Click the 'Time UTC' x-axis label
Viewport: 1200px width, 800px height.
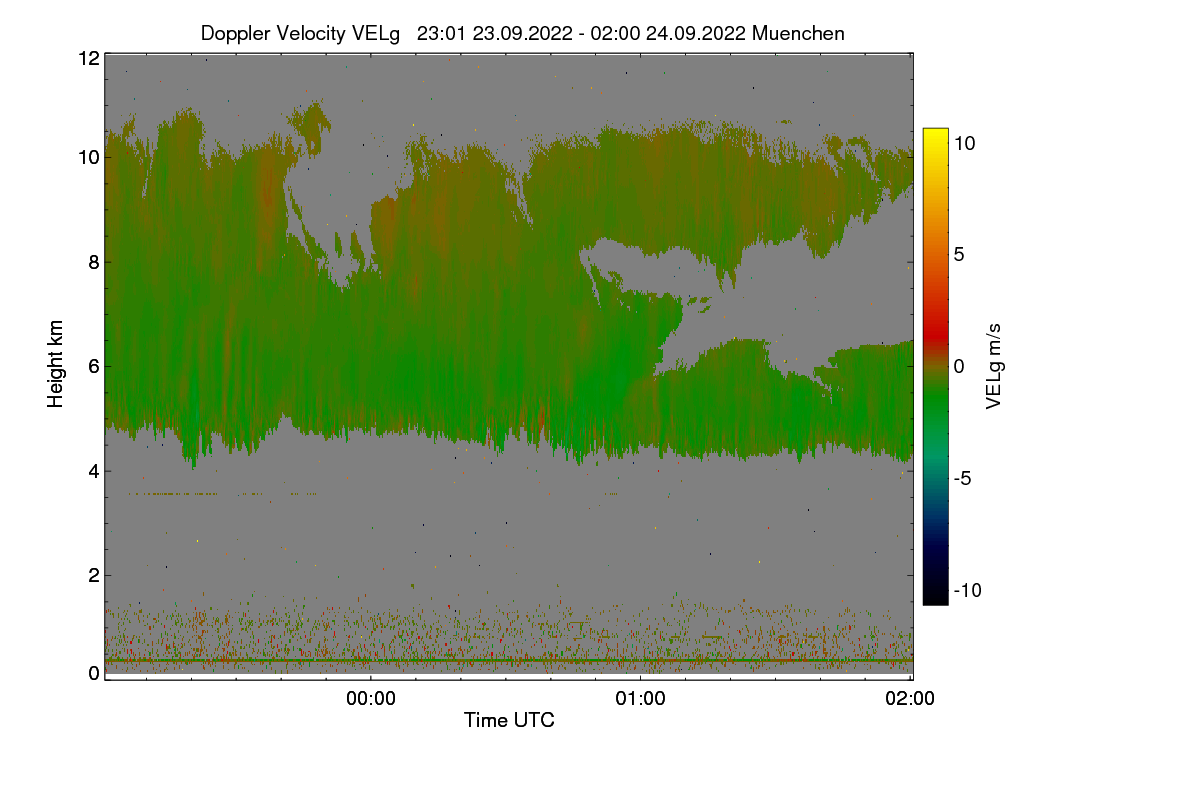coord(509,720)
